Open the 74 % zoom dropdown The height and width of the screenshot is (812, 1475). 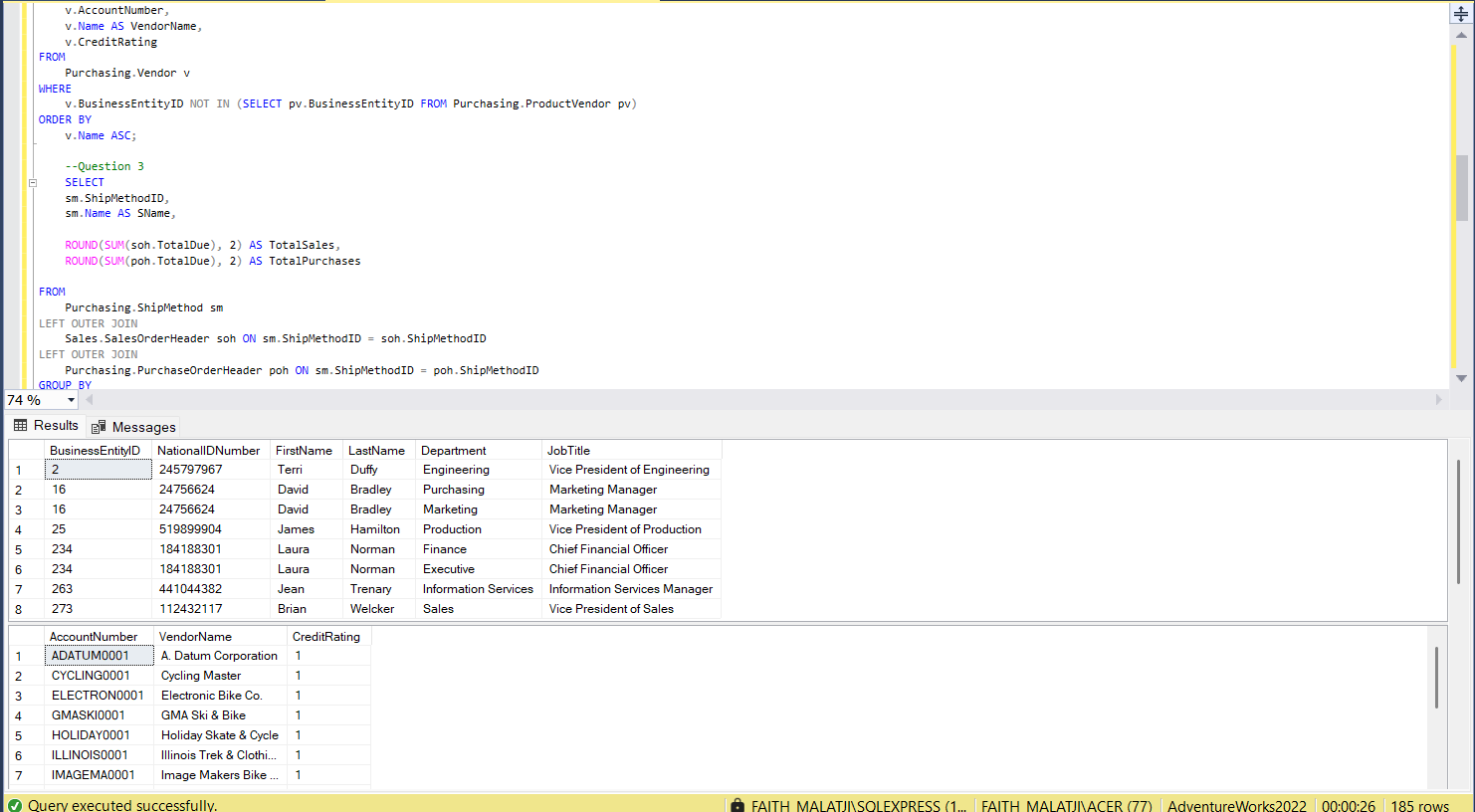point(71,400)
